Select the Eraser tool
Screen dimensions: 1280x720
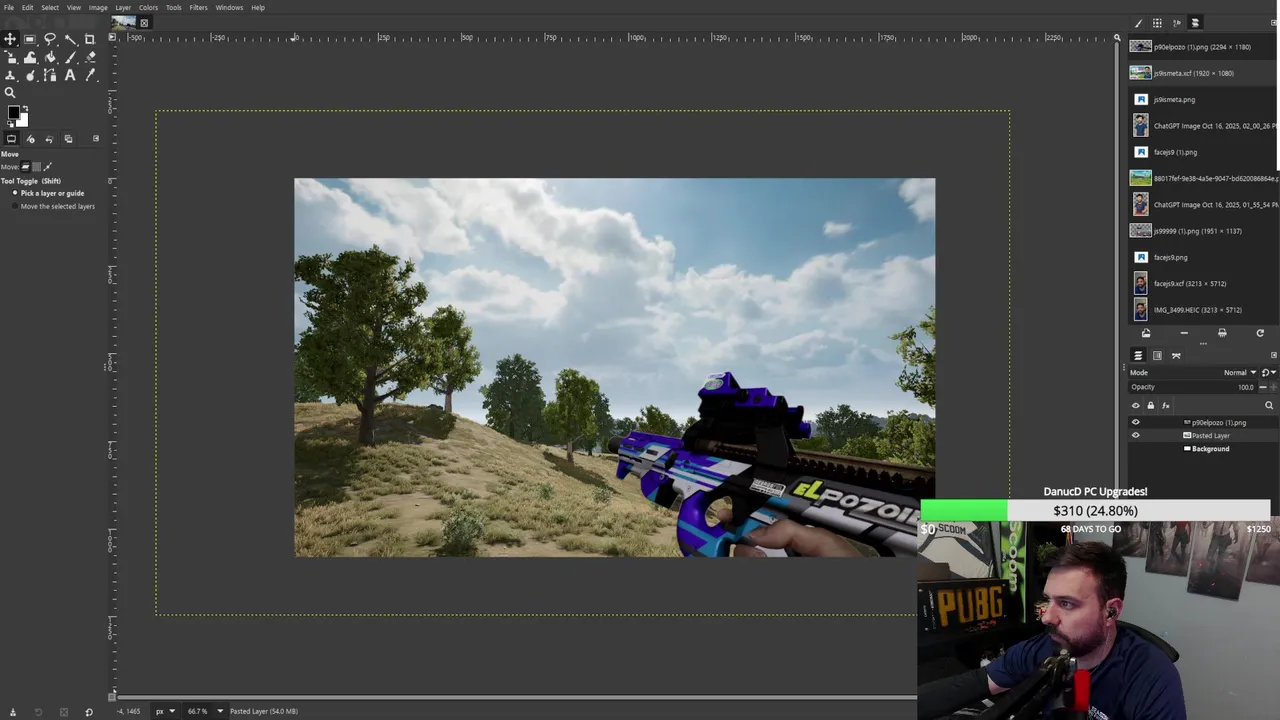tap(90, 58)
